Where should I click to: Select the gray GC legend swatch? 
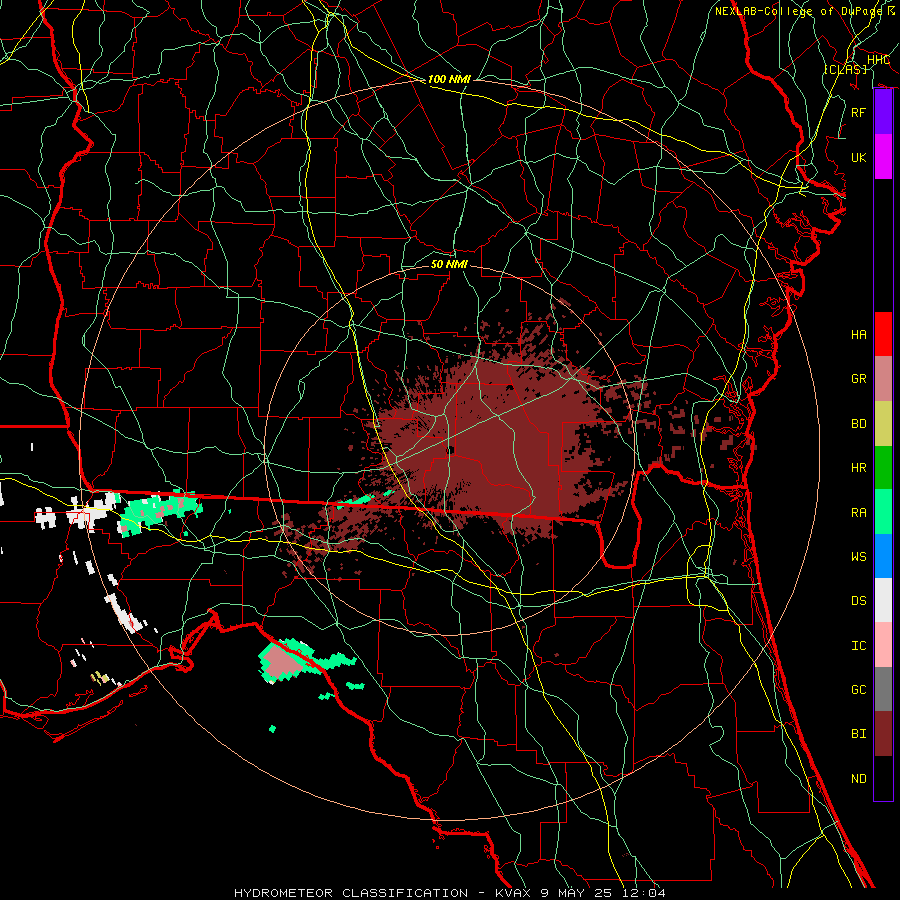coord(883,689)
